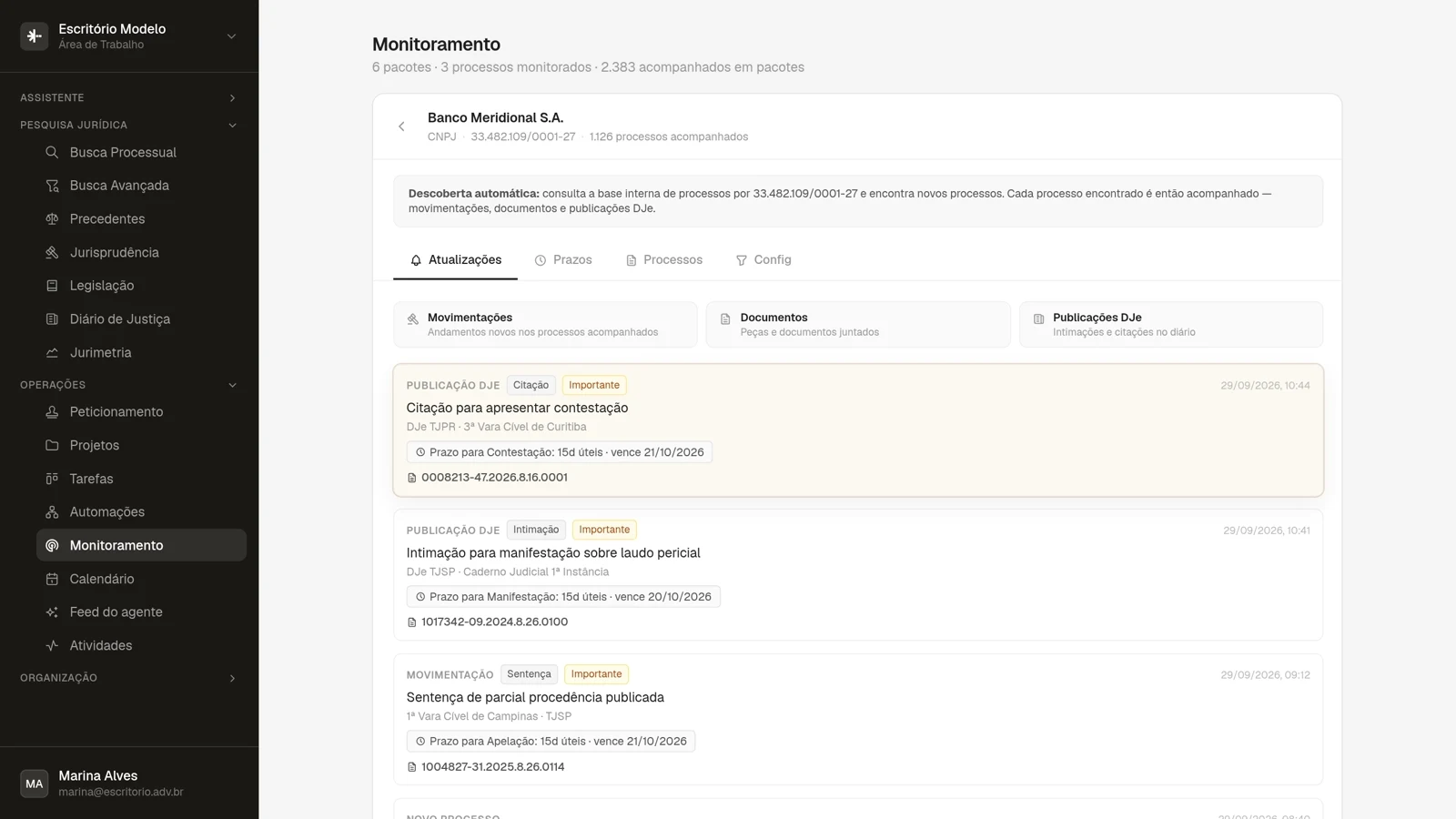
Task: Open Automações workflow icon
Action: click(x=52, y=512)
